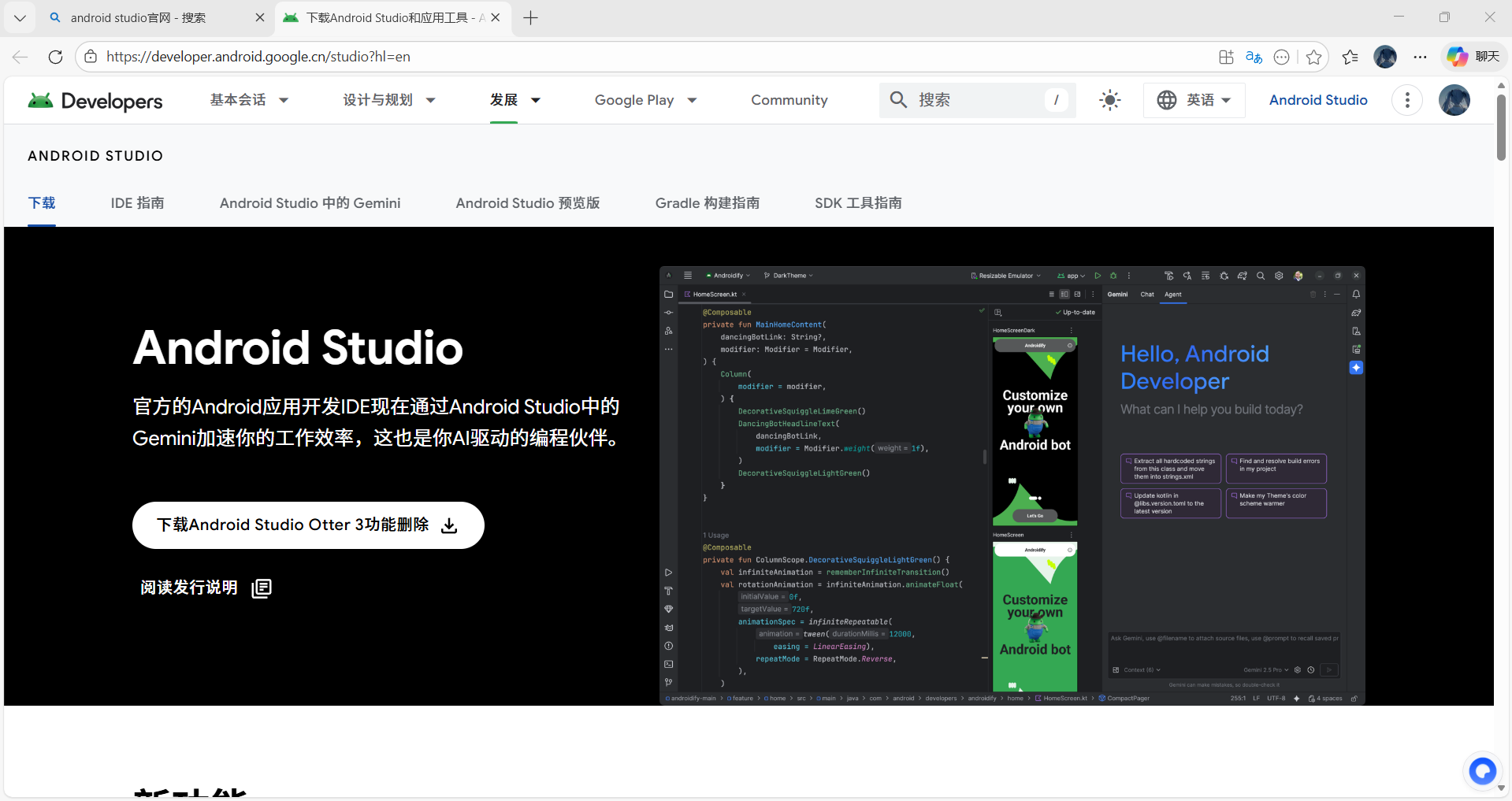The image size is (1512, 801).
Task: Click the Android Studio IDE screenshot
Action: click(1012, 485)
